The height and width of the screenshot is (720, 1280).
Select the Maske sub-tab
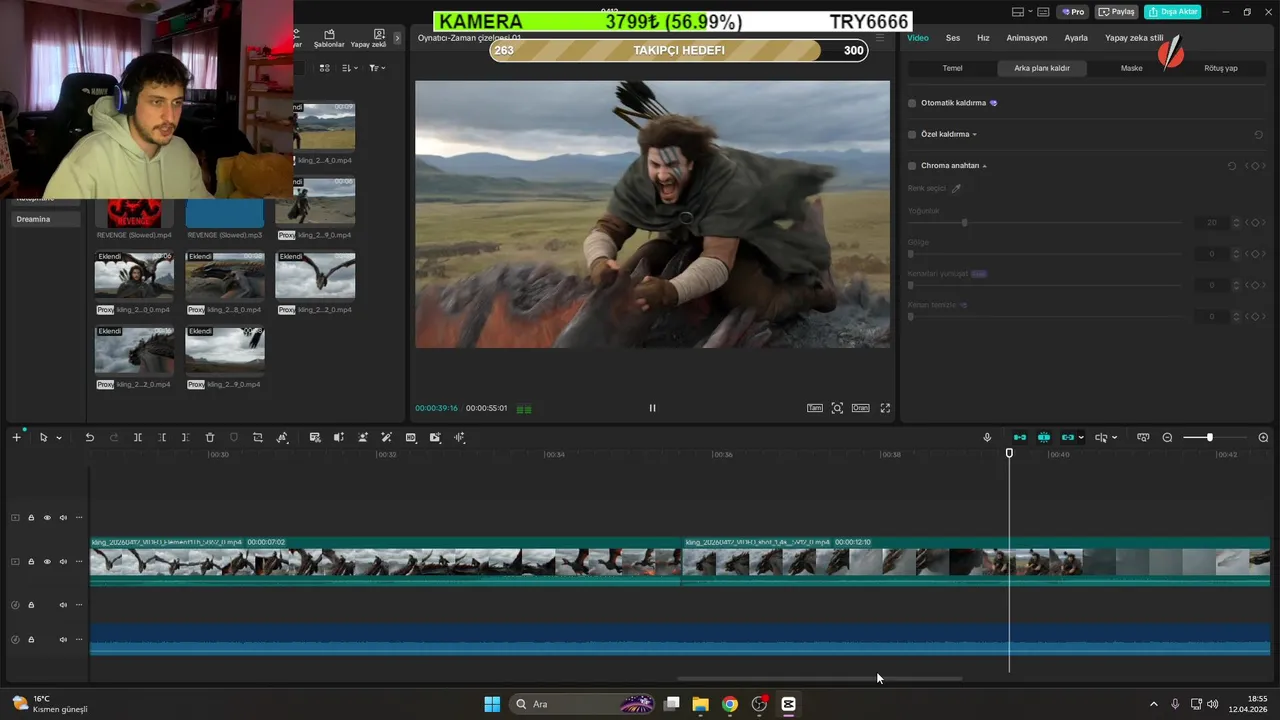(x=1131, y=68)
